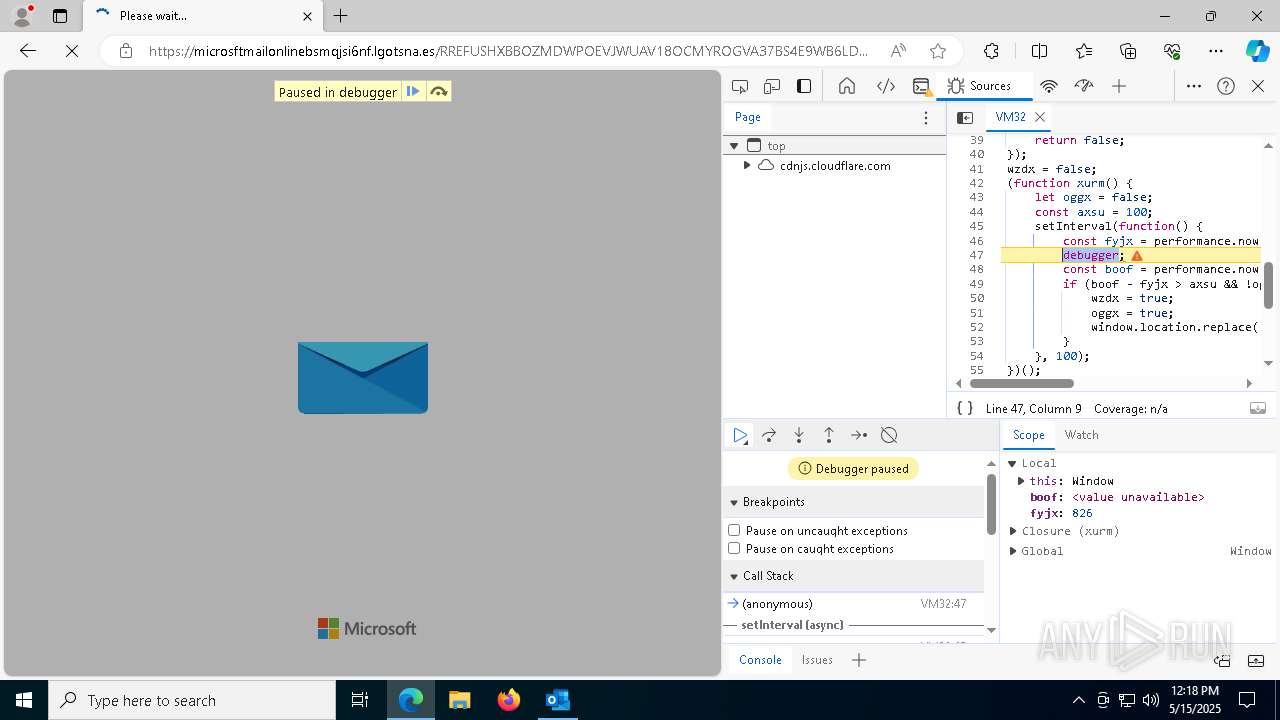Click the source coverage icon in the status bar

coord(1258,408)
